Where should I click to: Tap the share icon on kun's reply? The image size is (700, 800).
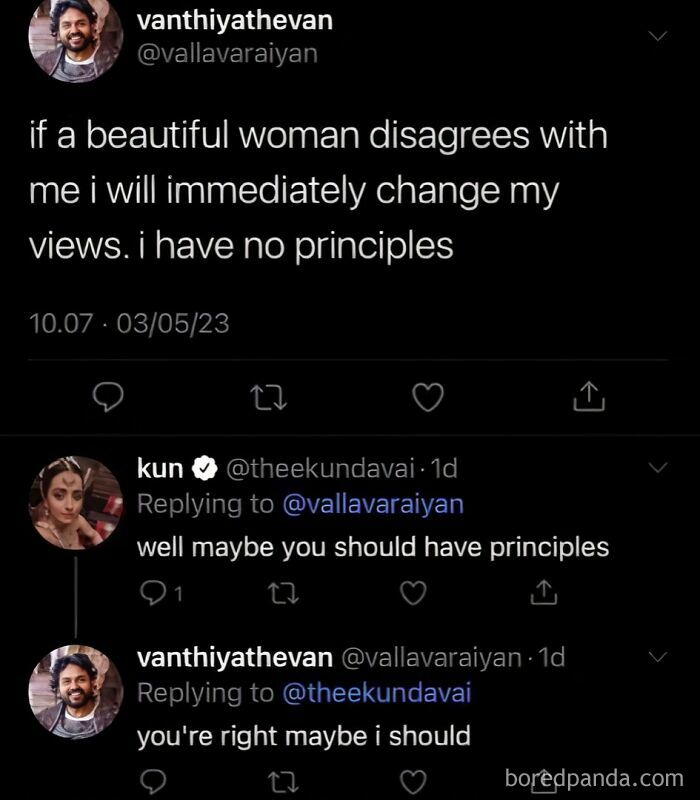543,593
